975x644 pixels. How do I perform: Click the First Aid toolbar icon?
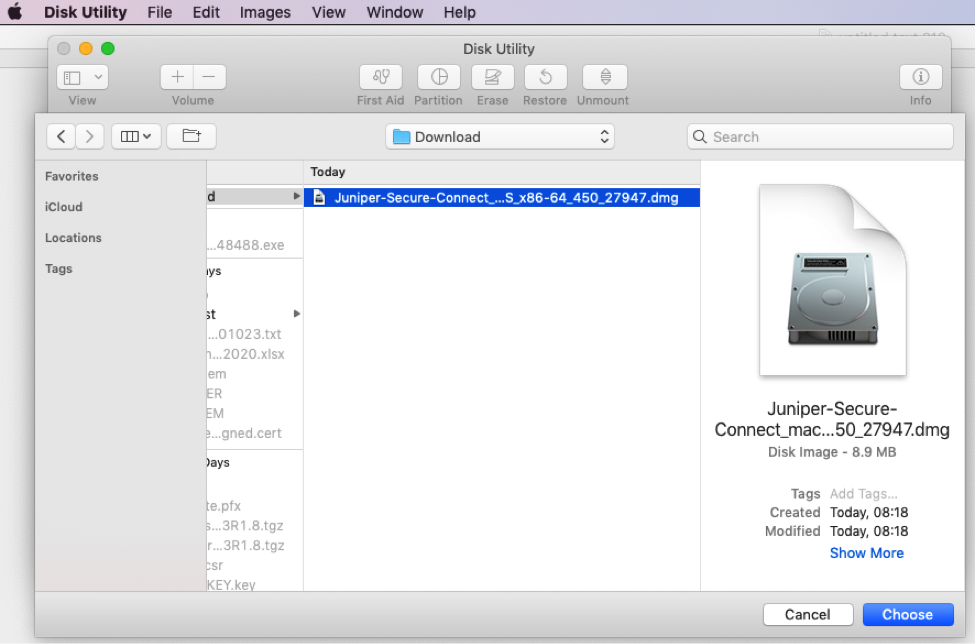pyautogui.click(x=380, y=78)
